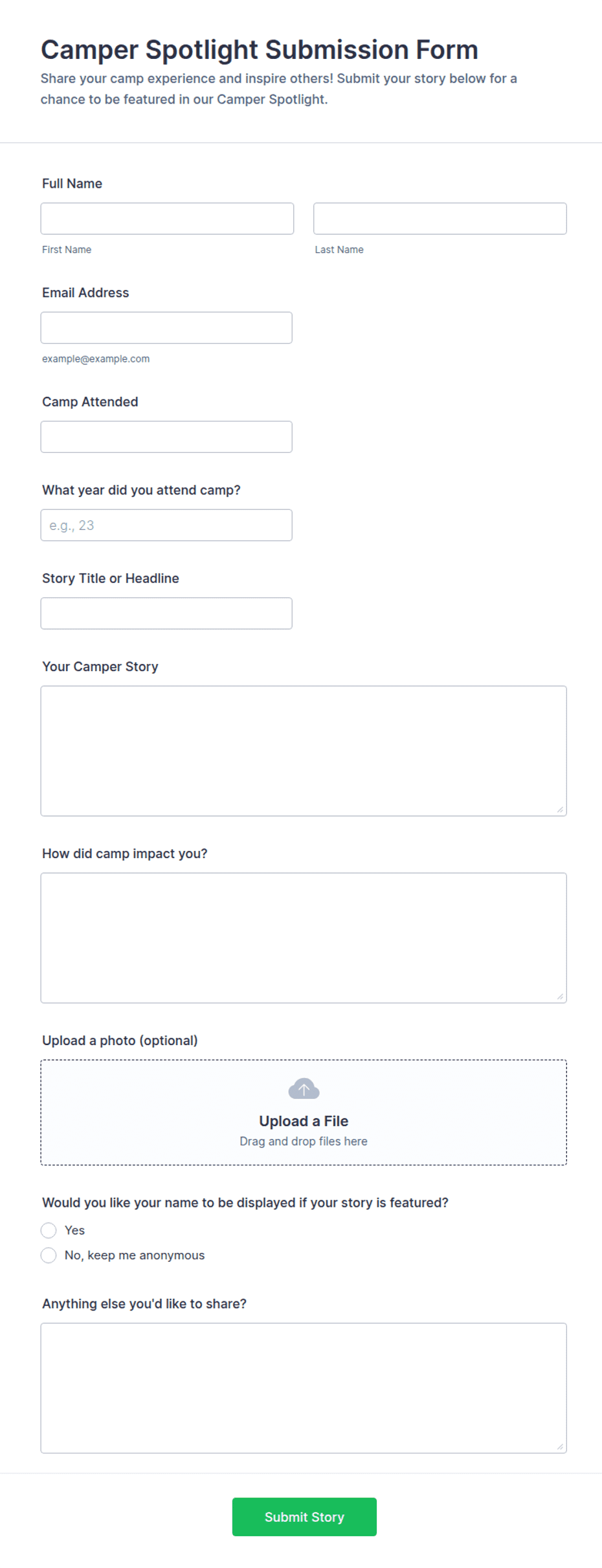Submit the story with the green button

304,1517
